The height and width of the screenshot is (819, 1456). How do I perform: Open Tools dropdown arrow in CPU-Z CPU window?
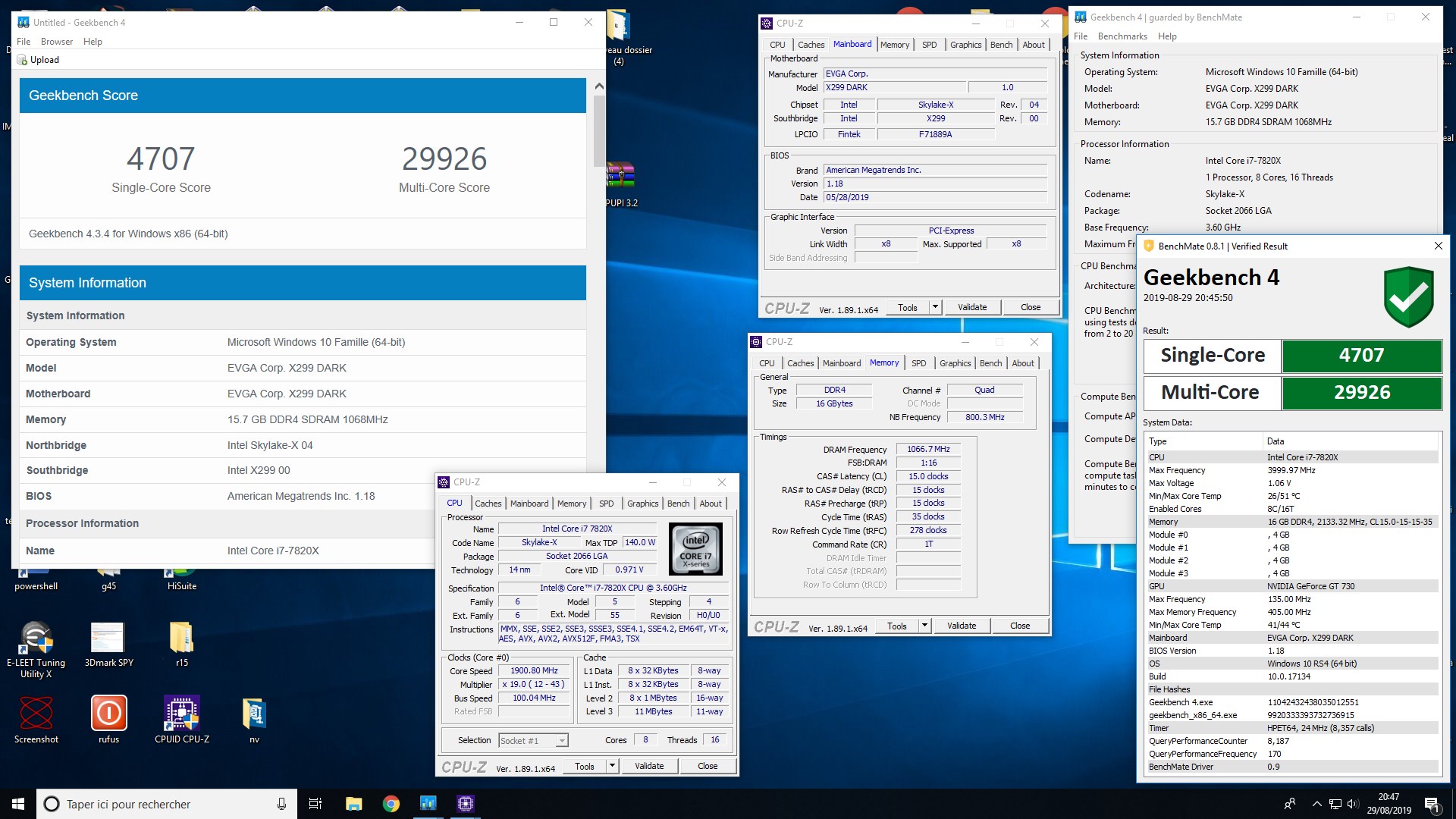[x=612, y=766]
